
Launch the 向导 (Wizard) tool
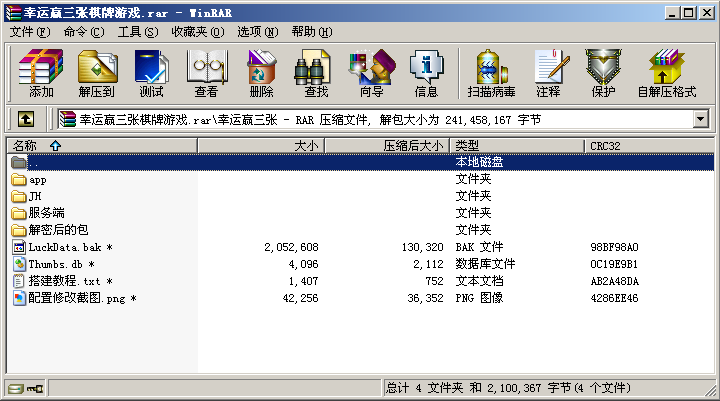point(371,74)
